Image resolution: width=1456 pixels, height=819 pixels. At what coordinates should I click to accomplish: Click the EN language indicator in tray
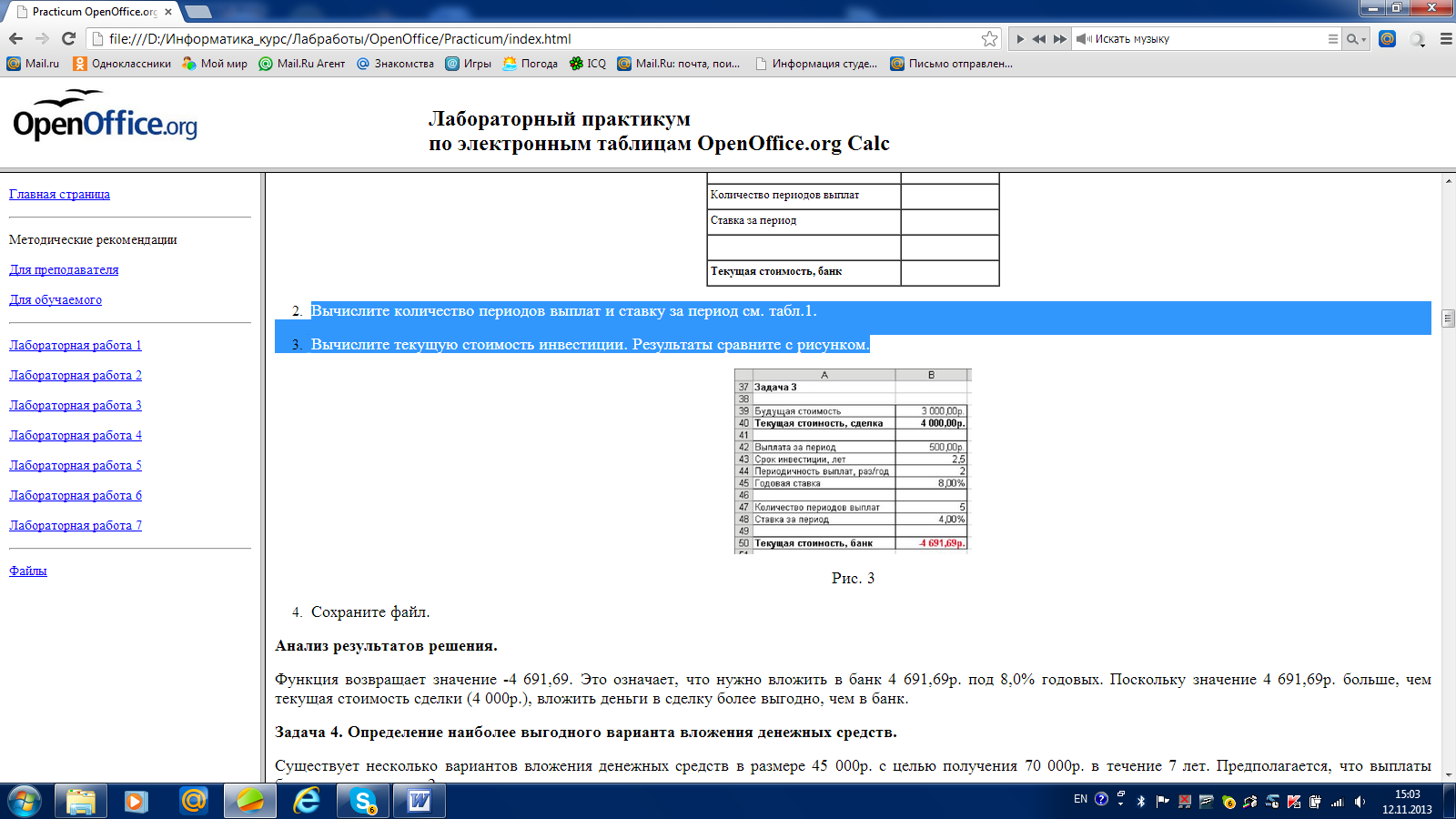(x=1080, y=799)
